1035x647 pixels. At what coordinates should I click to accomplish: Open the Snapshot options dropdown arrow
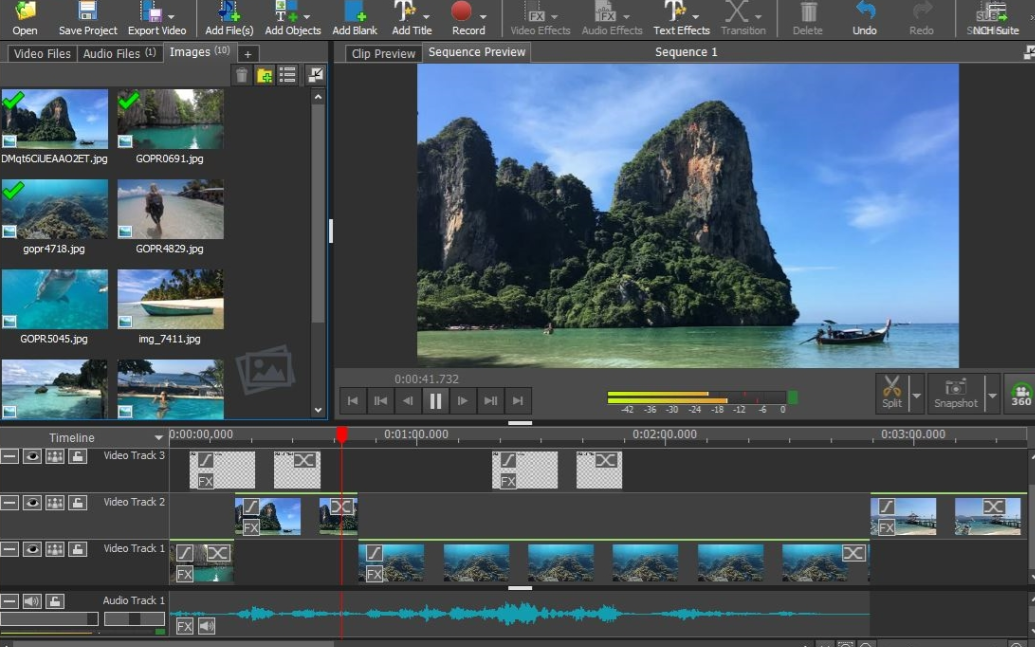992,395
